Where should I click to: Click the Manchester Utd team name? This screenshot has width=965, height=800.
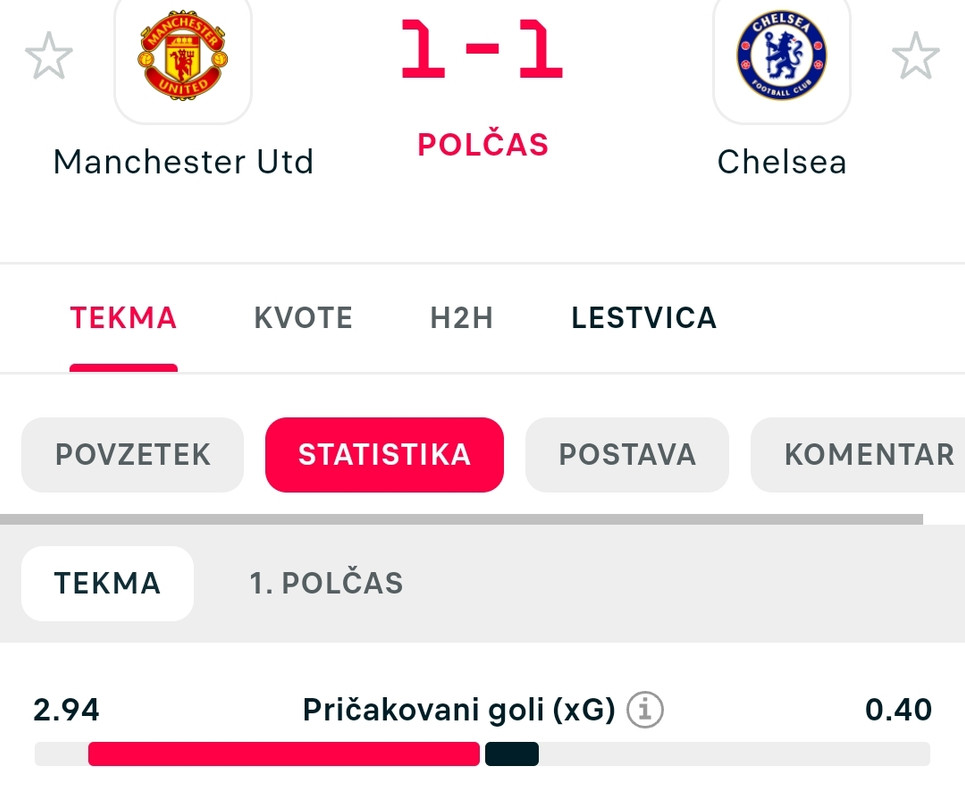[x=183, y=162]
